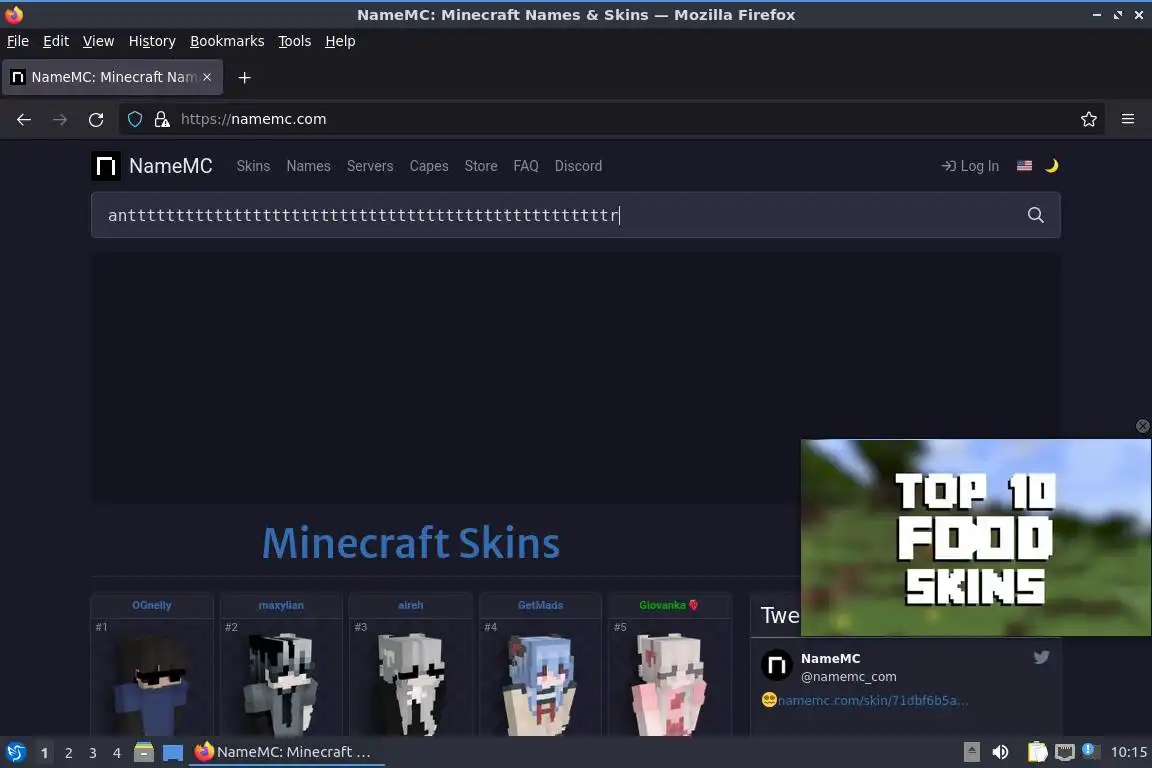
Task: Go back with browser back arrow
Action: pos(24,119)
